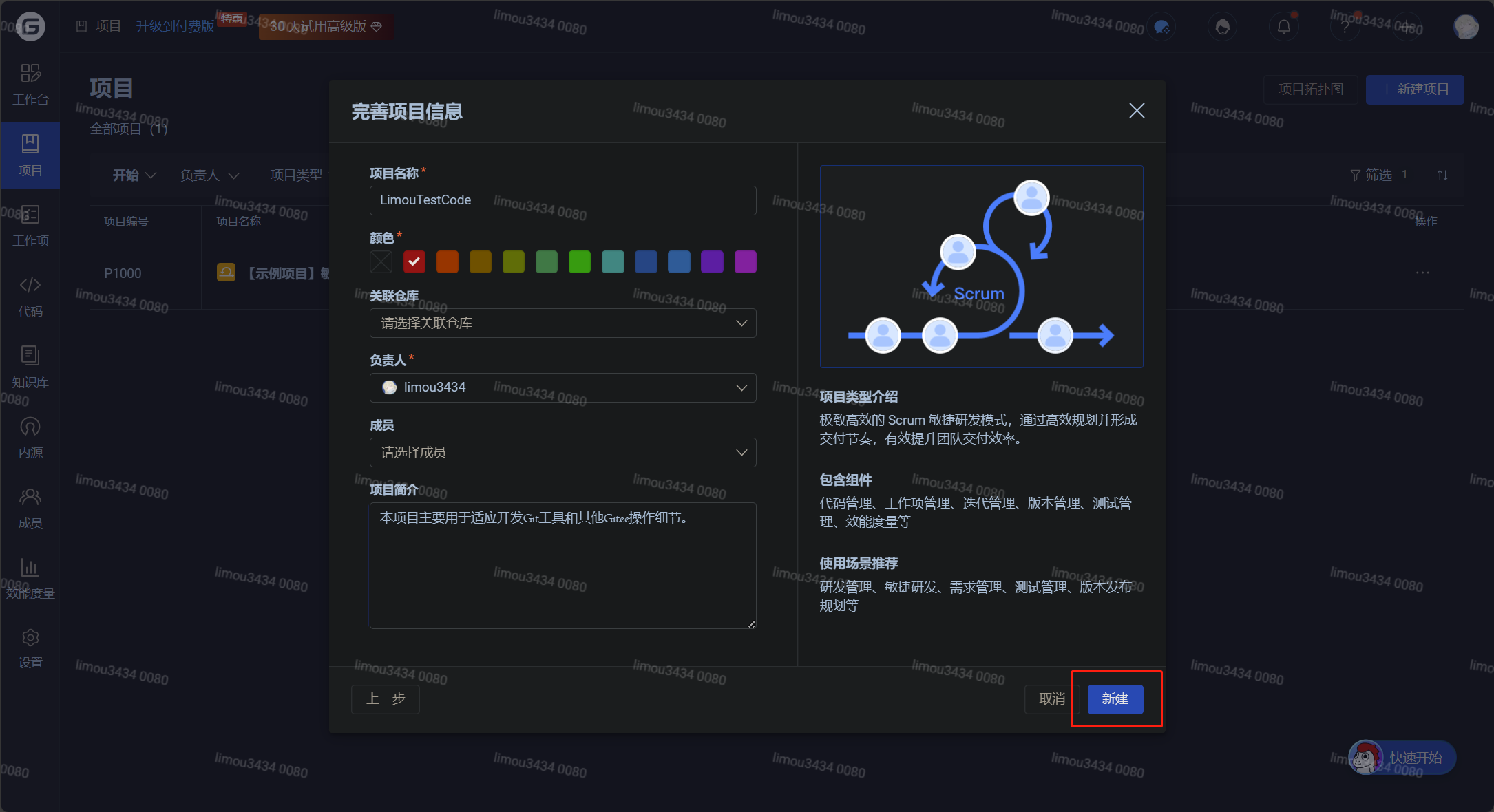Click the 新建 create button
Image resolution: width=1494 pixels, height=812 pixels.
[1115, 698]
